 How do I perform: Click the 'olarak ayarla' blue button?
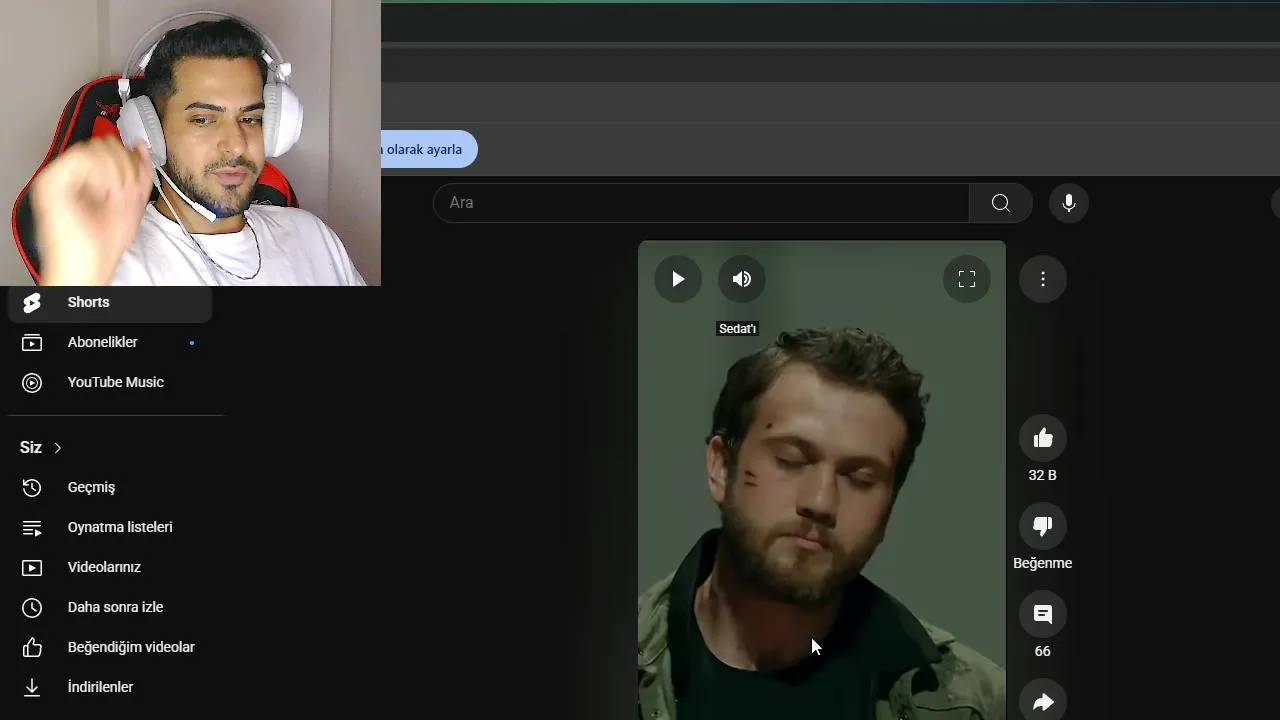[429, 149]
